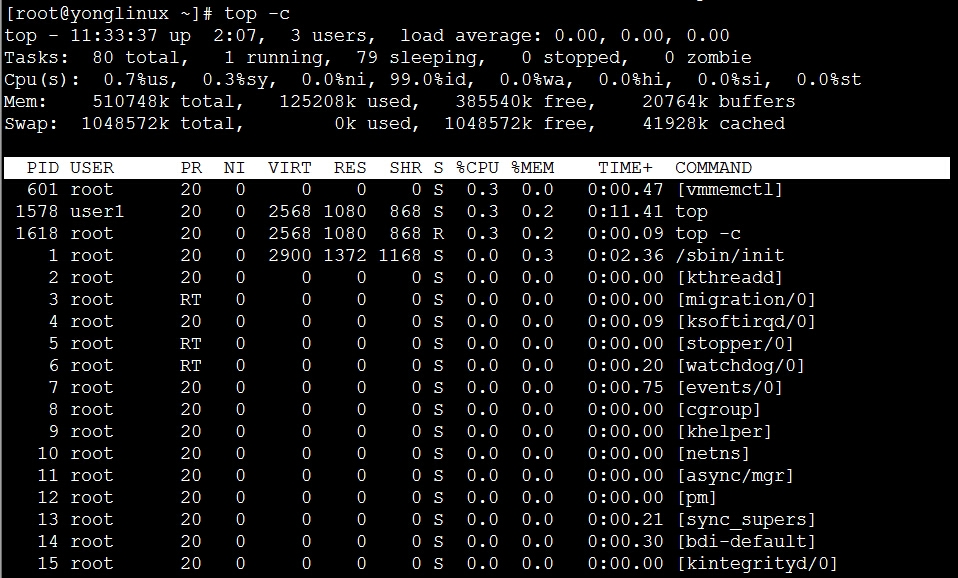This screenshot has width=958, height=578.
Task: Click the '0 zombie' task count
Action: [x=708, y=57]
